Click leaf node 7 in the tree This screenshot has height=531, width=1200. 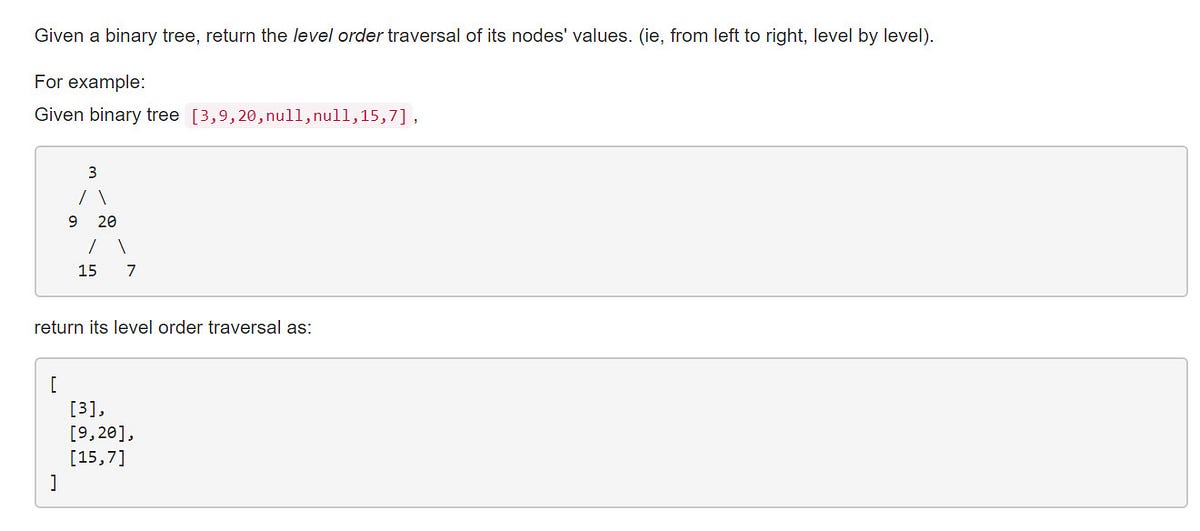[131, 270]
